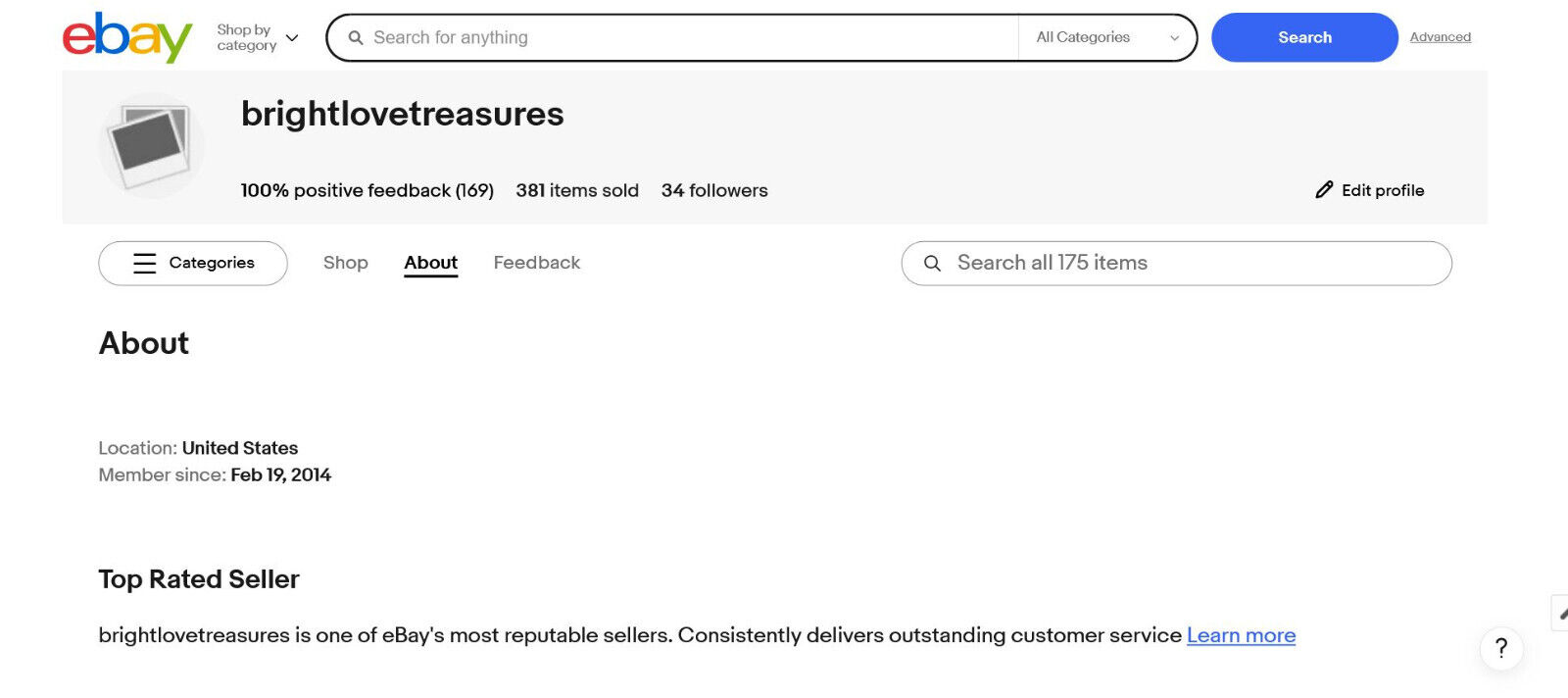
Task: Click the blue Search button
Action: [x=1304, y=37]
